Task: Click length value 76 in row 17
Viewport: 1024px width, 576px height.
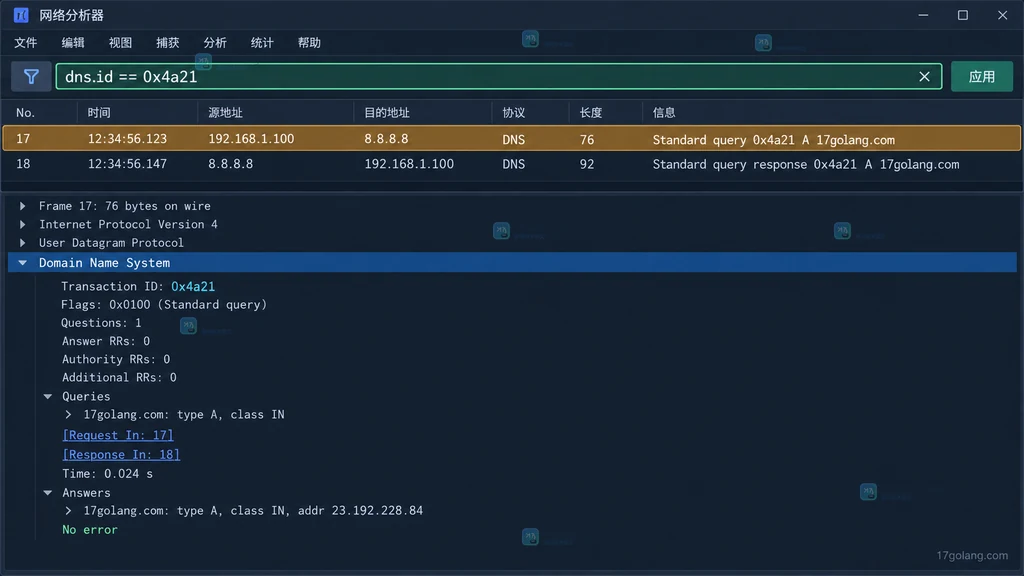Action: (586, 139)
